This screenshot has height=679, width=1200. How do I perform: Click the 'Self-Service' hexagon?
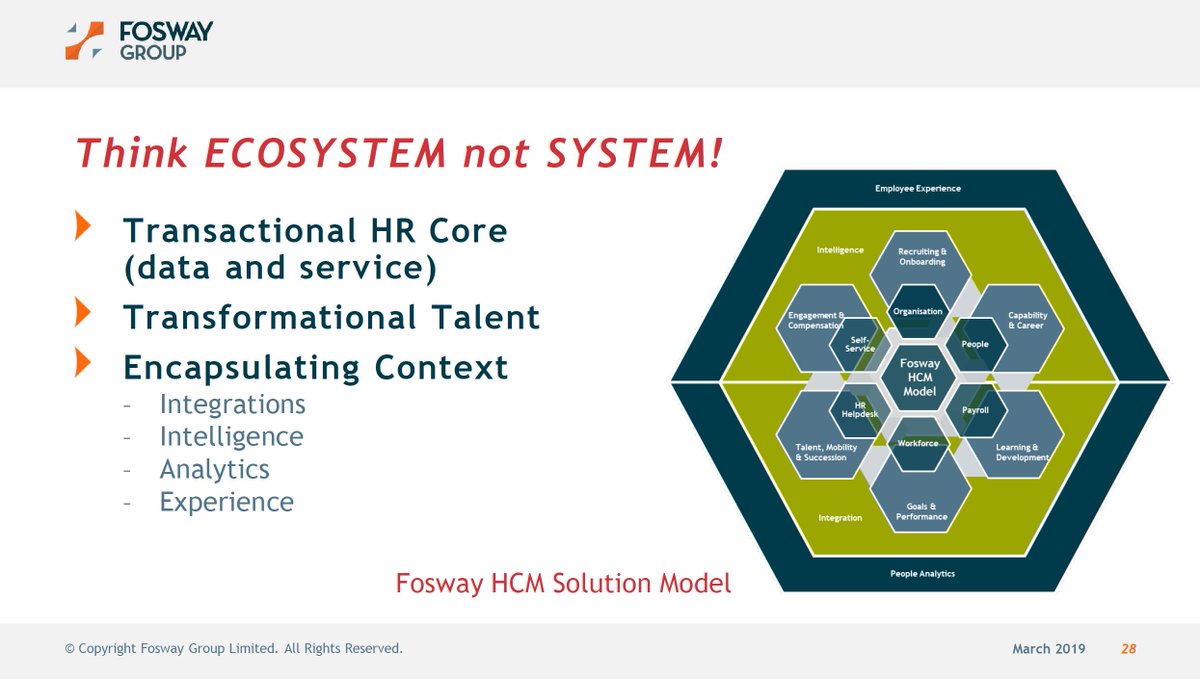click(860, 344)
